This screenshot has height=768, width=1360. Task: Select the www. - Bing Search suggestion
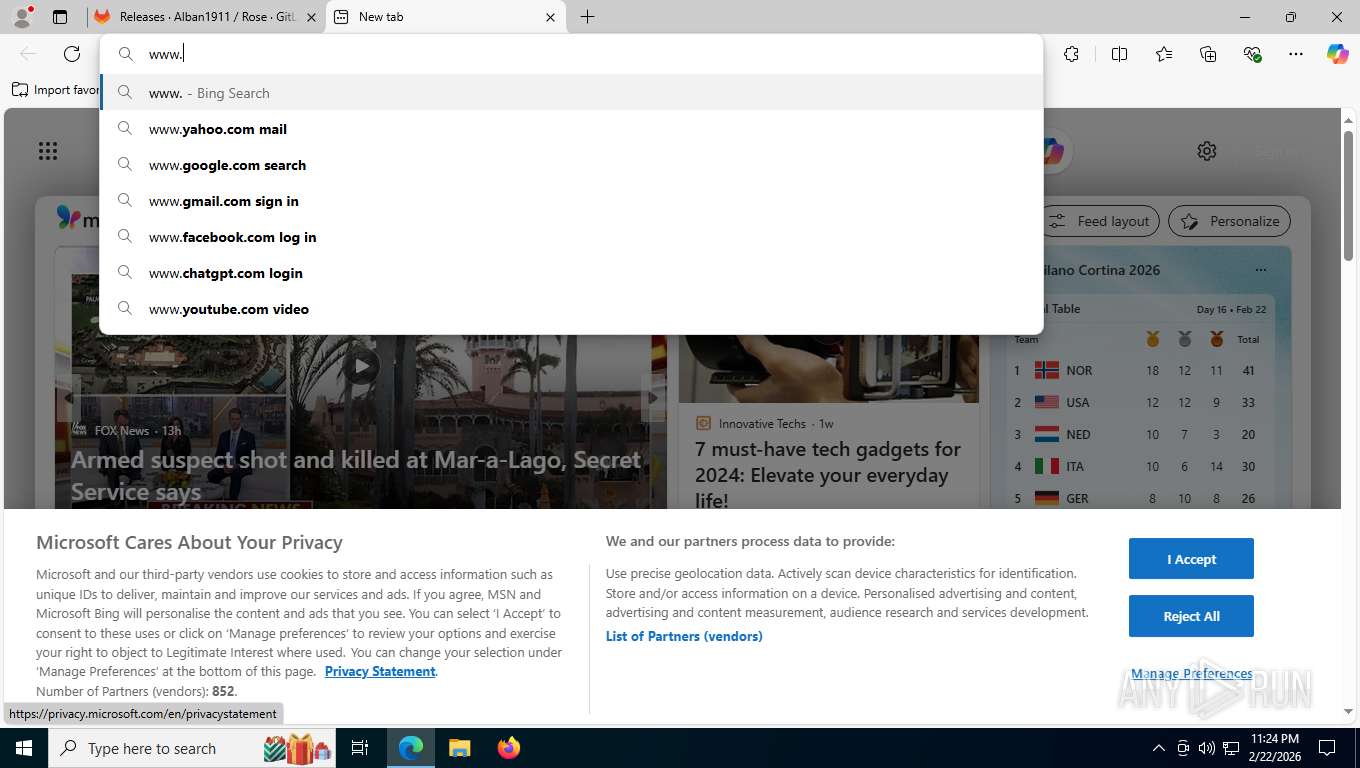pyautogui.click(x=571, y=93)
